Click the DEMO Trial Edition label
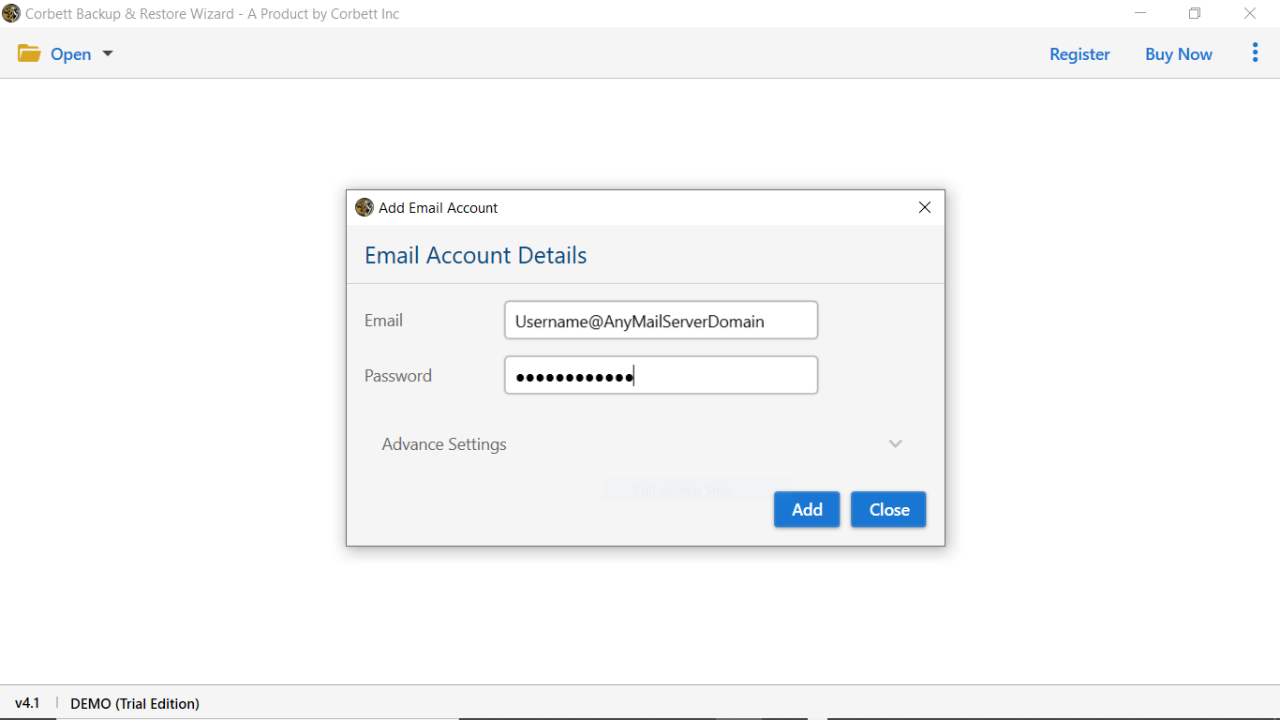 click(135, 703)
